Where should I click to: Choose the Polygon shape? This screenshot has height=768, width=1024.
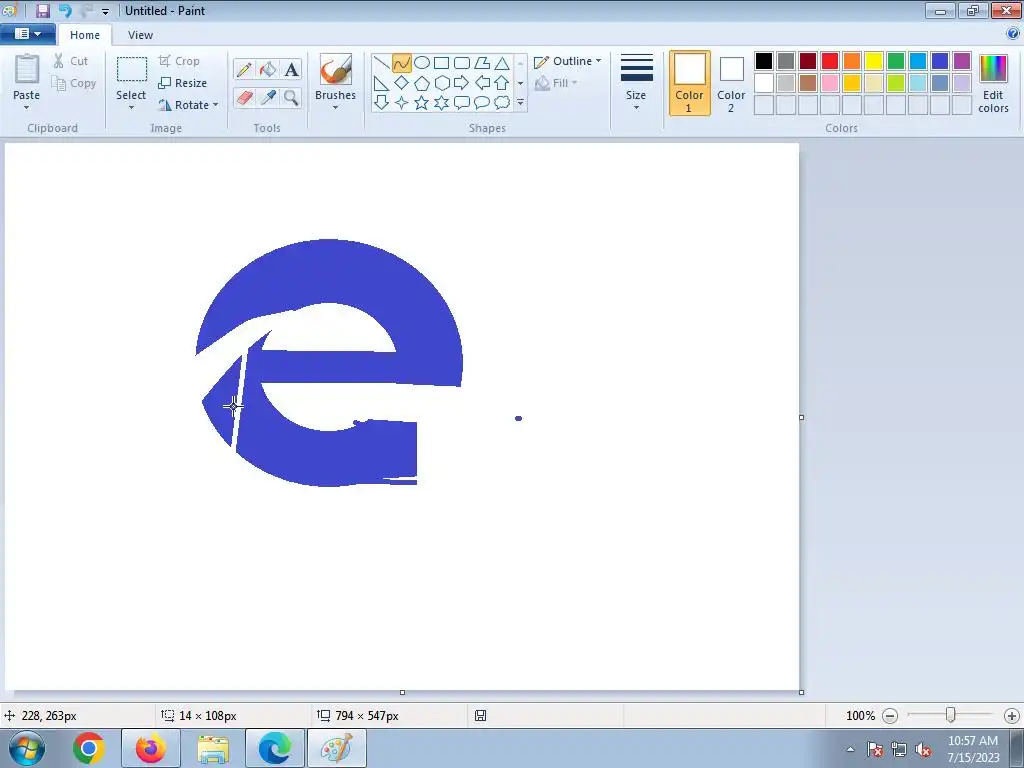point(482,63)
